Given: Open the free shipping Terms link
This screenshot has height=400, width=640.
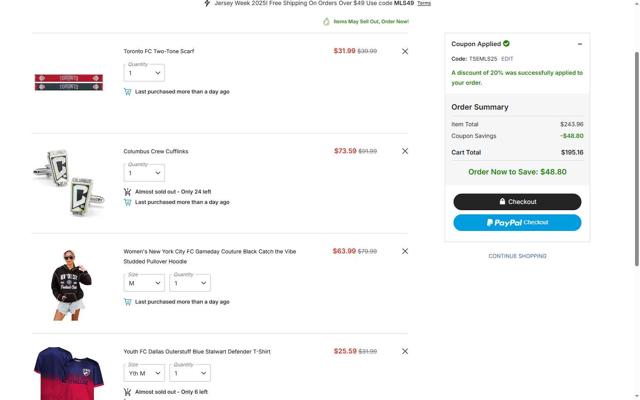Looking at the screenshot, I should (x=424, y=4).
